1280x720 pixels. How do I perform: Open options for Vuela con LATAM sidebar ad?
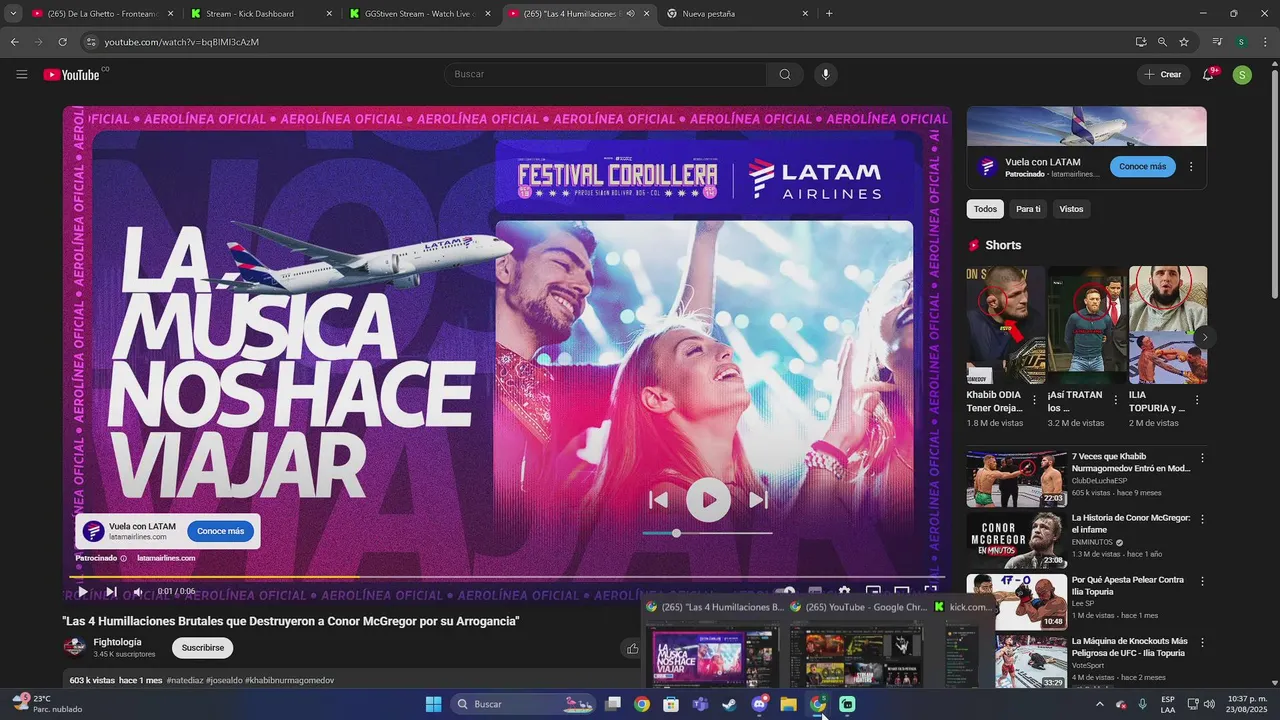[1191, 167]
